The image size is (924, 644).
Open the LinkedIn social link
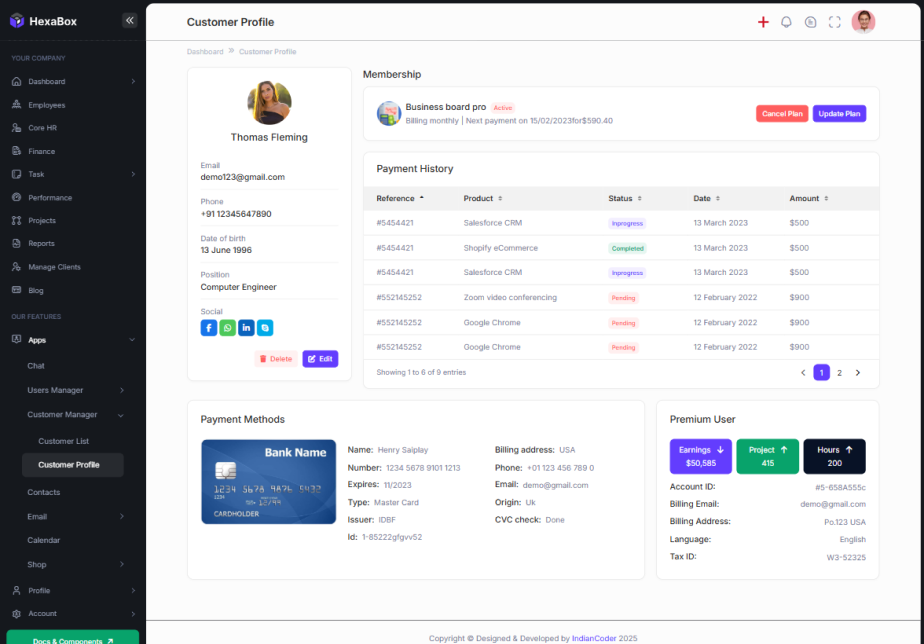click(x=246, y=328)
